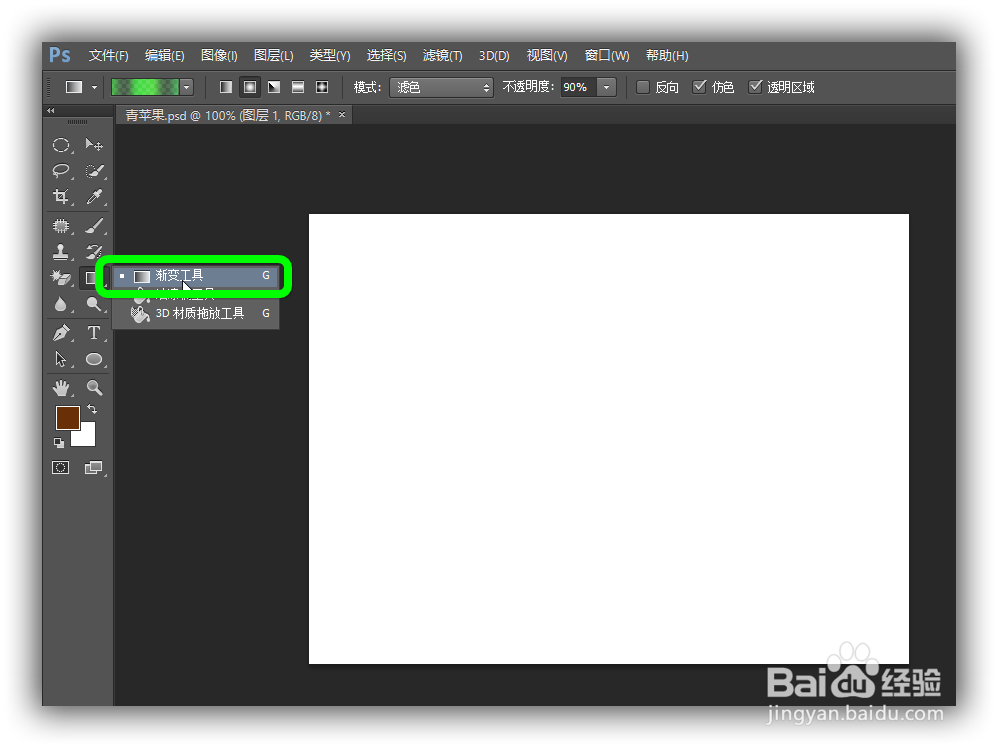Select the Lasso tool
Viewport: 998px width, 748px height.
(x=60, y=170)
